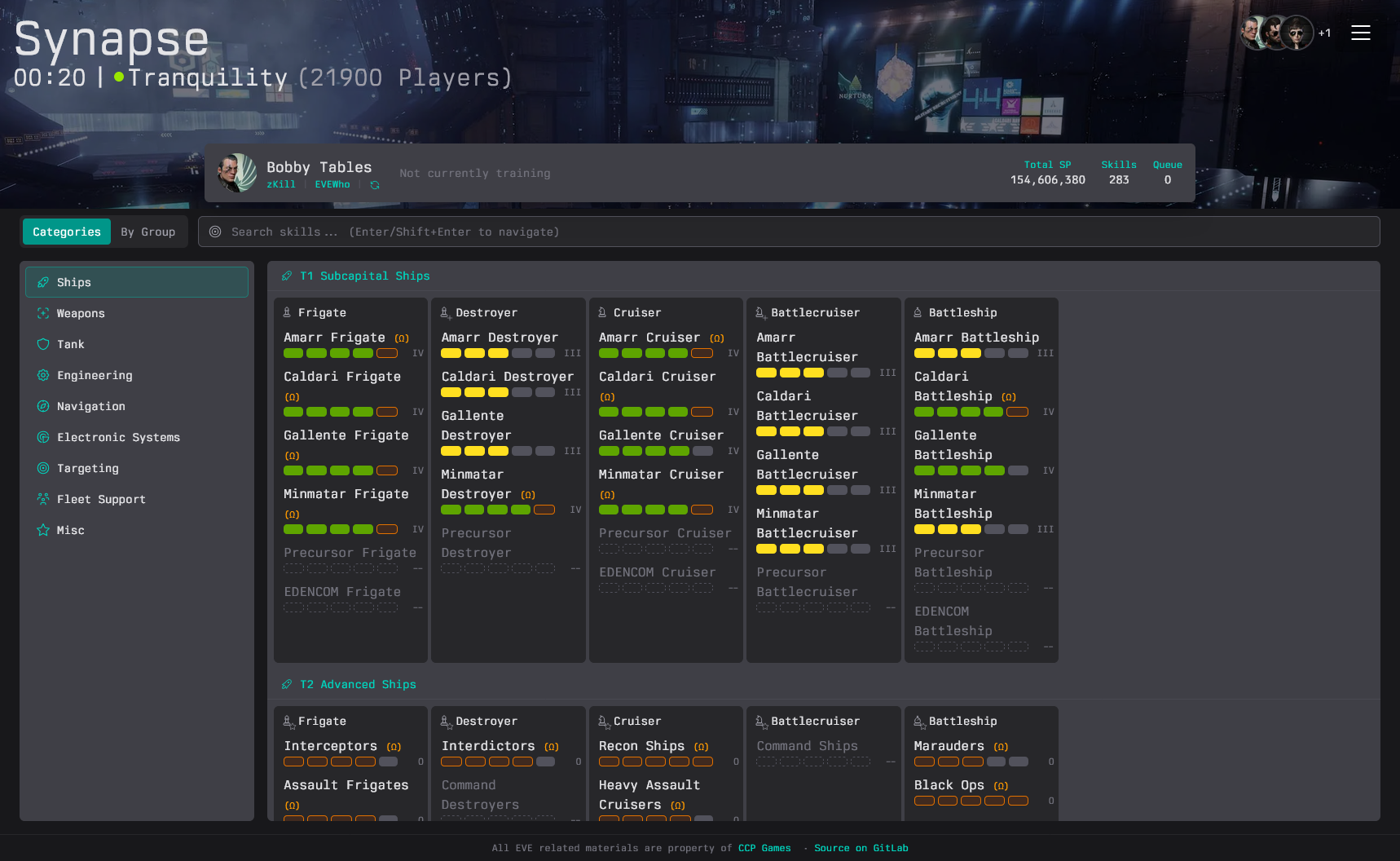Click the T2 Destroyer column icon
Image resolution: width=1400 pixels, height=861 pixels.
447,722
